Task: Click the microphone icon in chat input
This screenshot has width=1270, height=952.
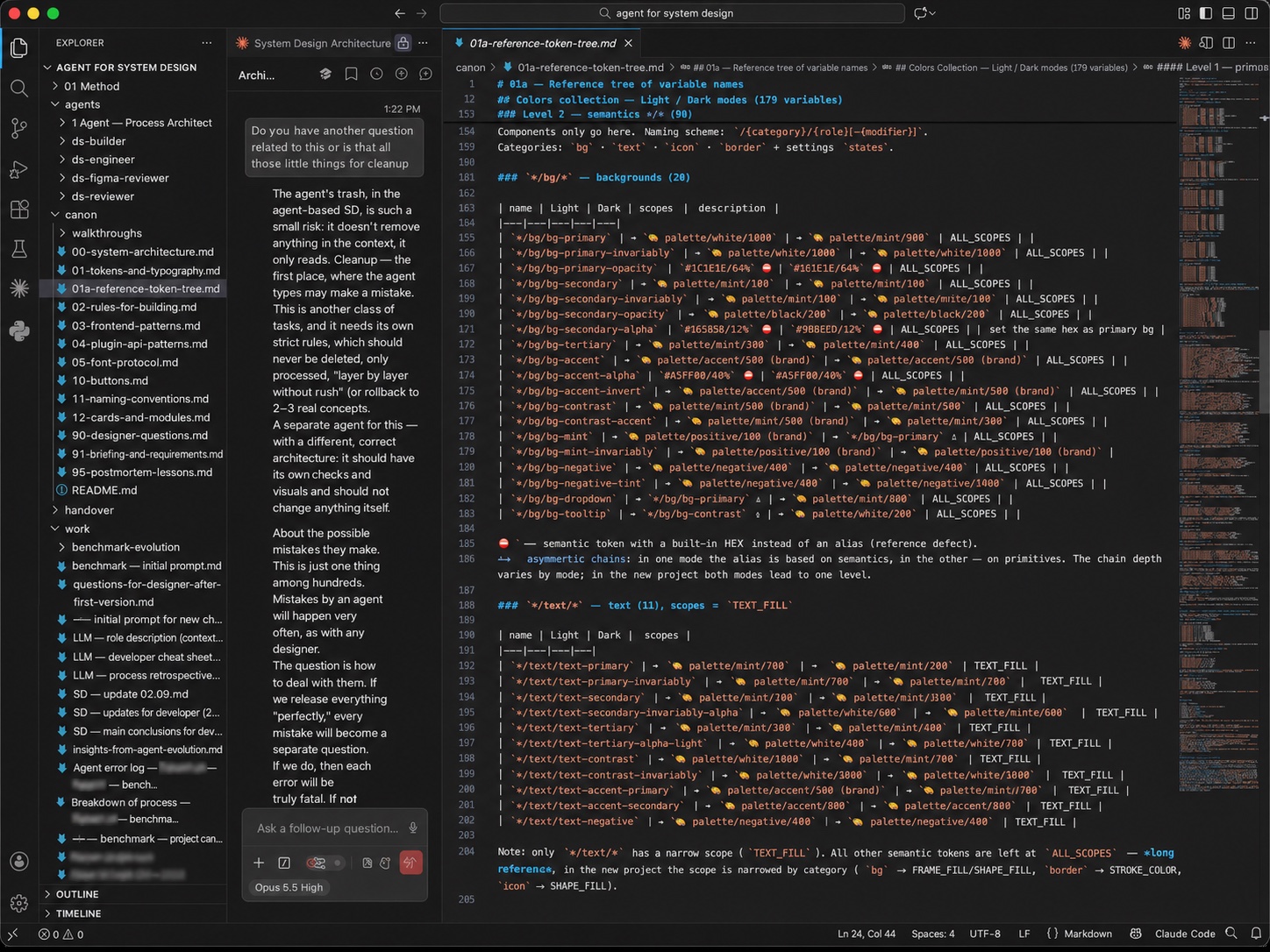Action: tap(413, 828)
